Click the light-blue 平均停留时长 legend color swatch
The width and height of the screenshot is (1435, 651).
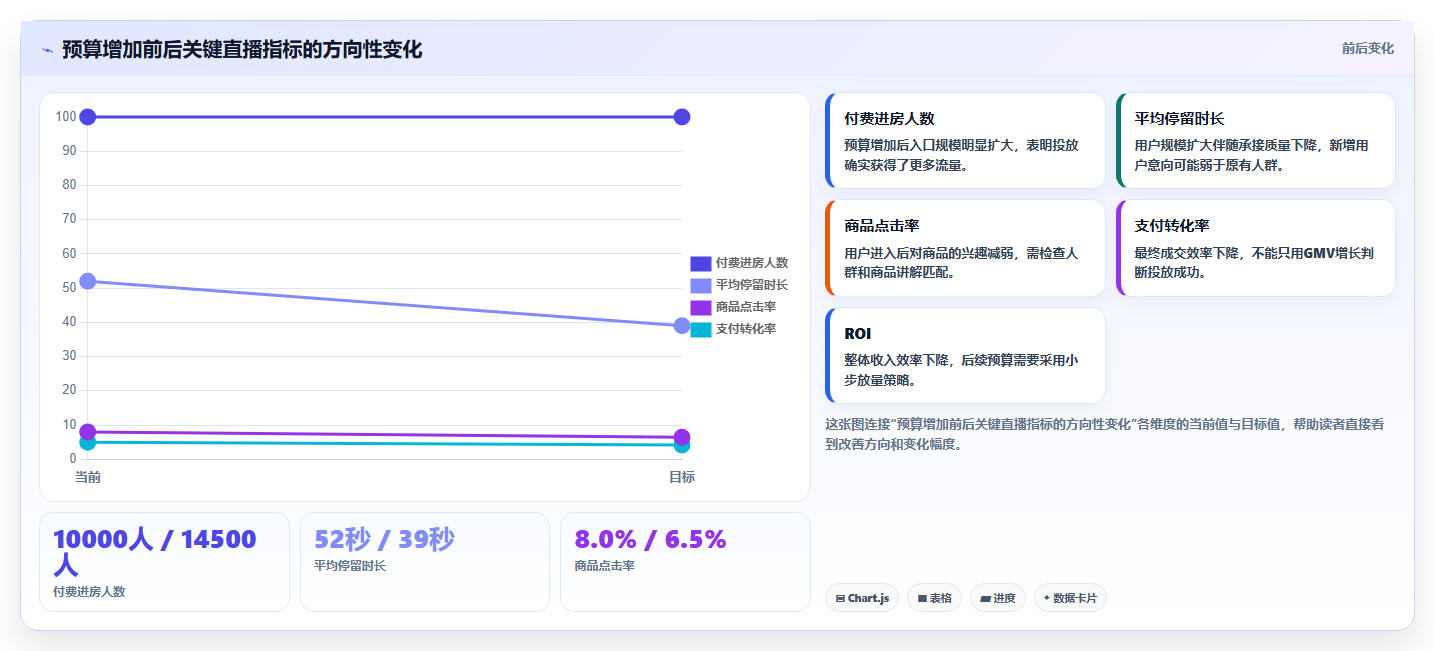701,285
